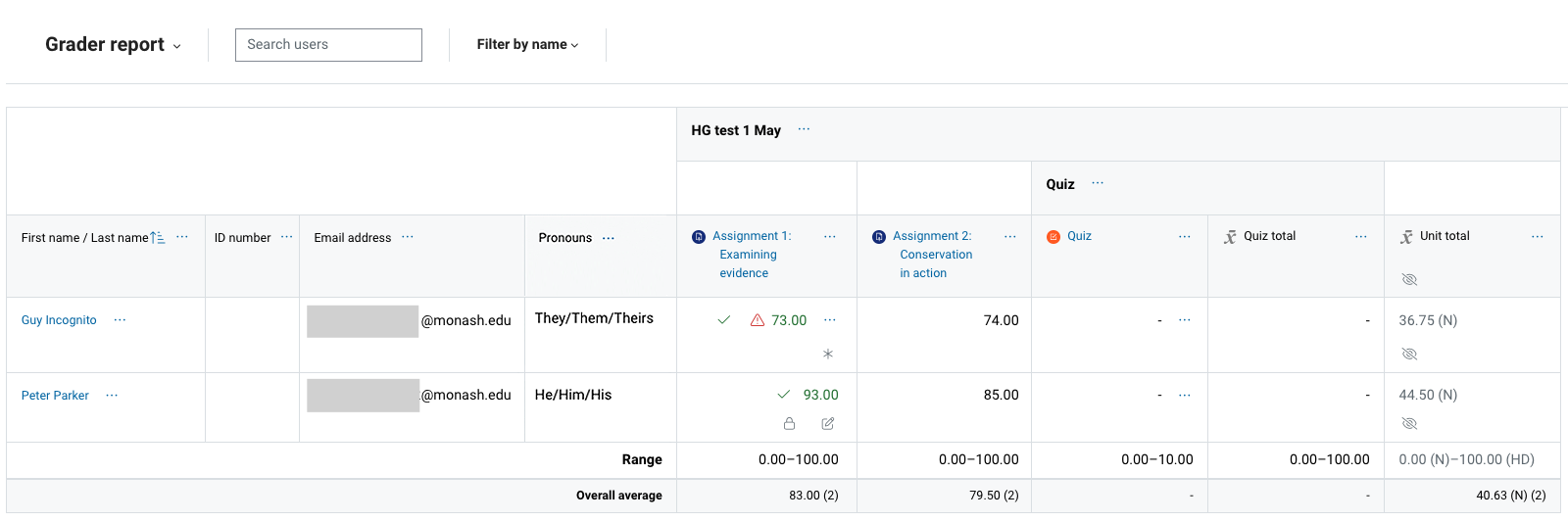The image size is (1568, 522).
Task: Click the Assignment 1 assignment icon
Action: click(x=699, y=237)
